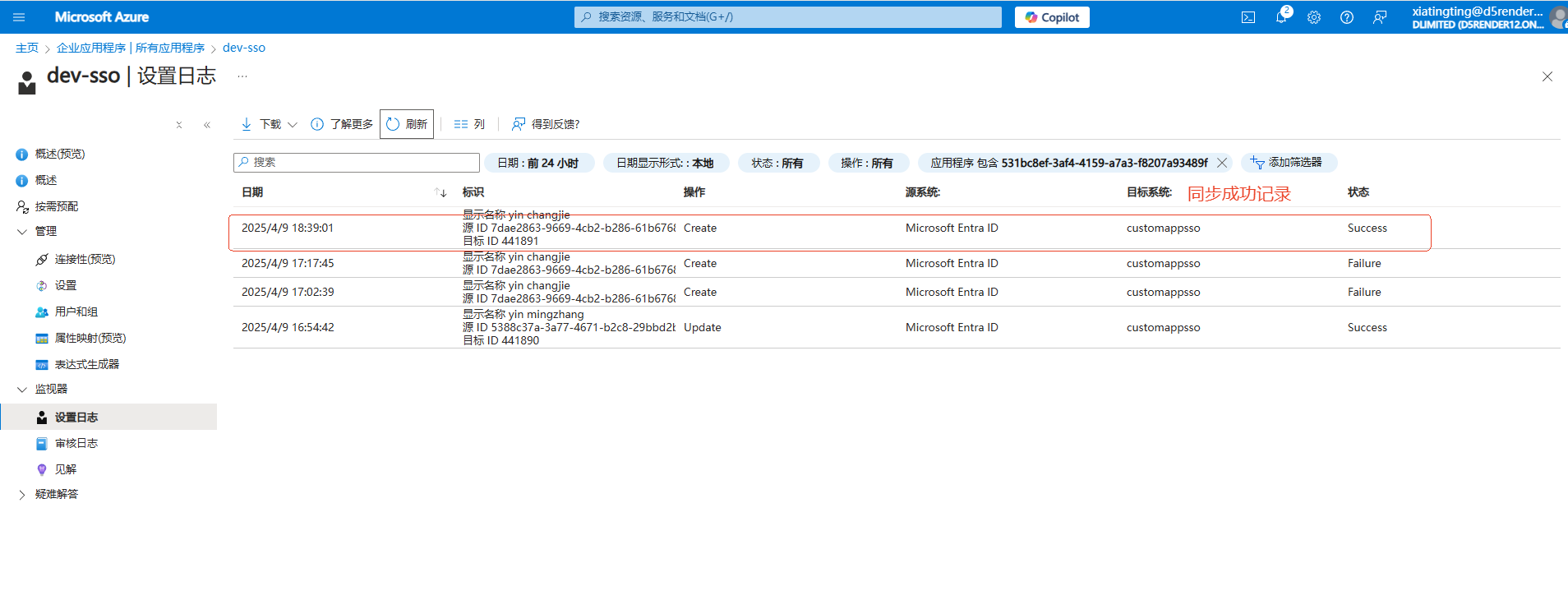Click the 操作 column header

694,192
